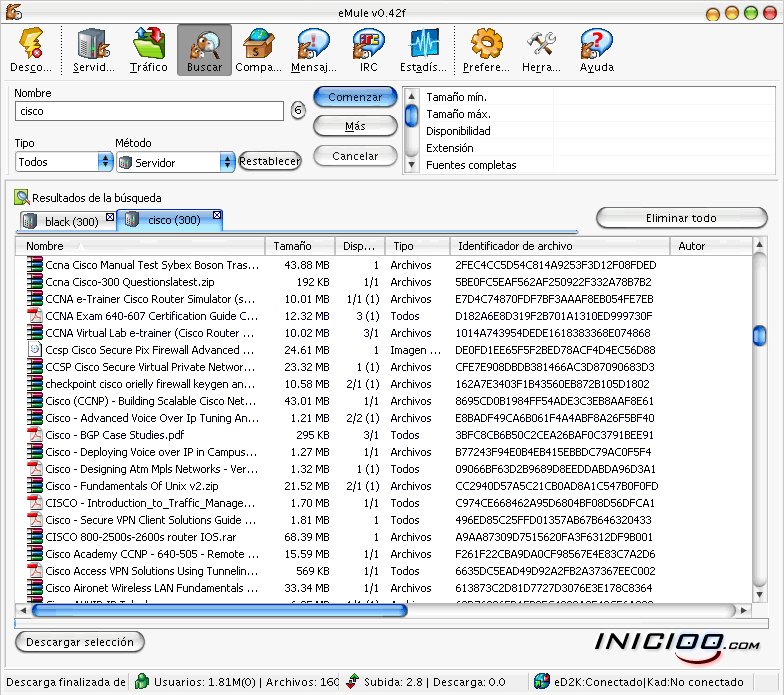Click the archive icon of Ccna Cisco-300 Questionslatest.zip
Viewport: 784px width, 695px height.
[x=34, y=282]
